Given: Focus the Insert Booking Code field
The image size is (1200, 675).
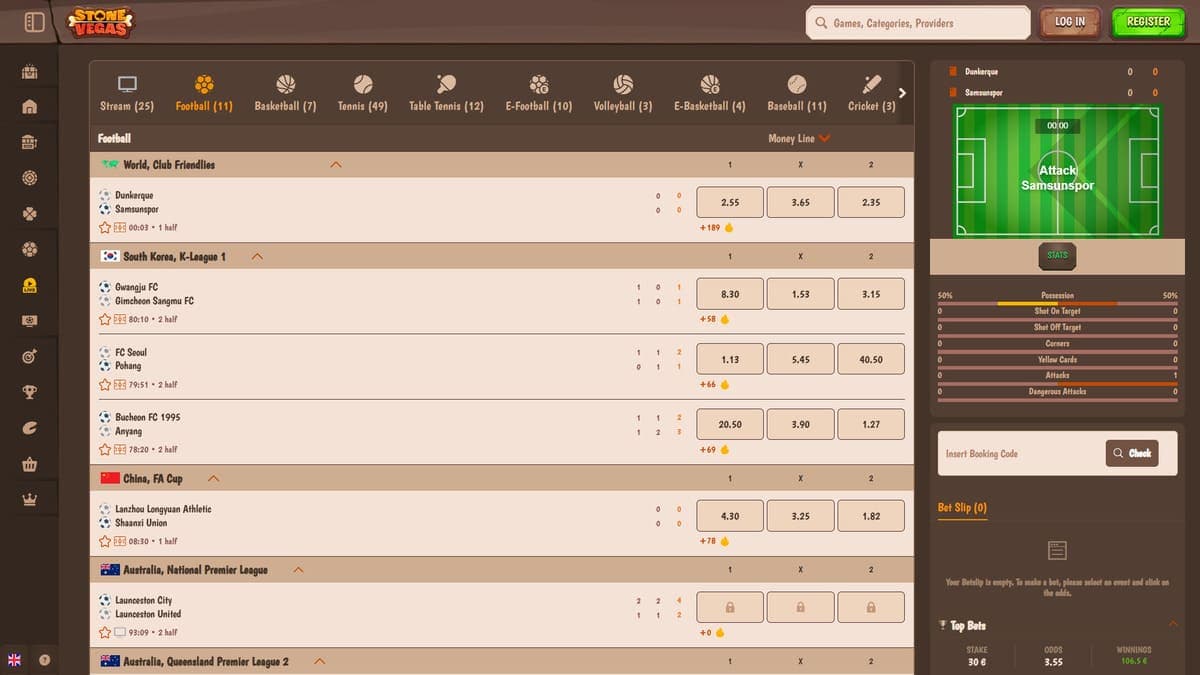Looking at the screenshot, I should 1020,453.
